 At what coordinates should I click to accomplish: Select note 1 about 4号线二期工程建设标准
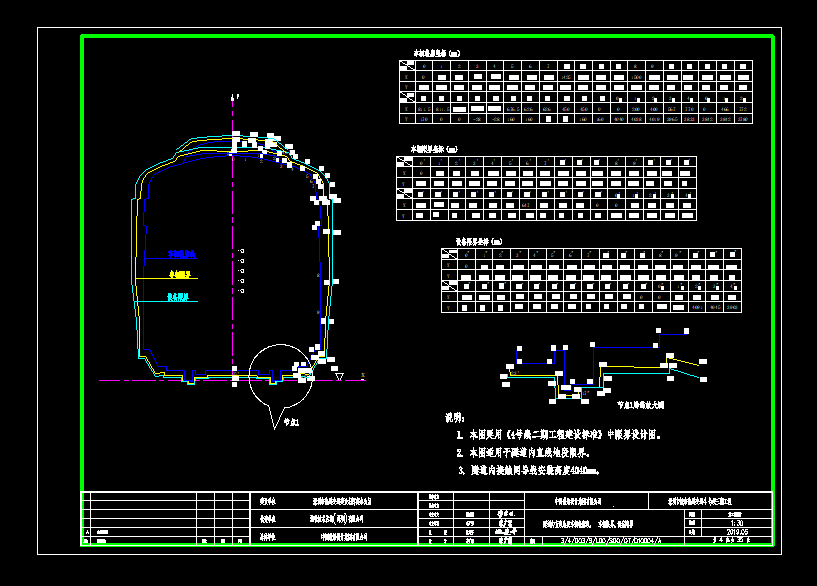(559, 435)
